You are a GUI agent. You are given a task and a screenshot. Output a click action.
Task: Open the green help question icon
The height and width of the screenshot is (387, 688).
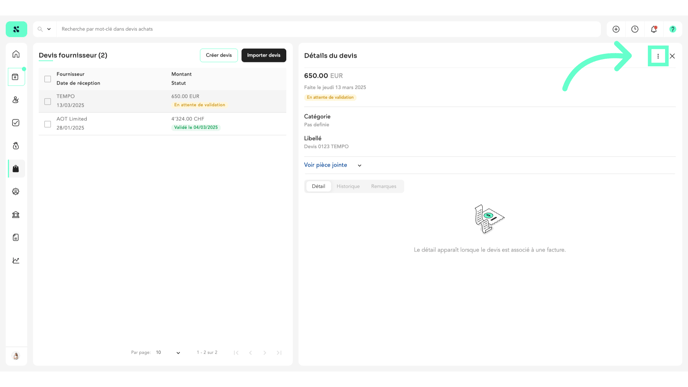672,29
